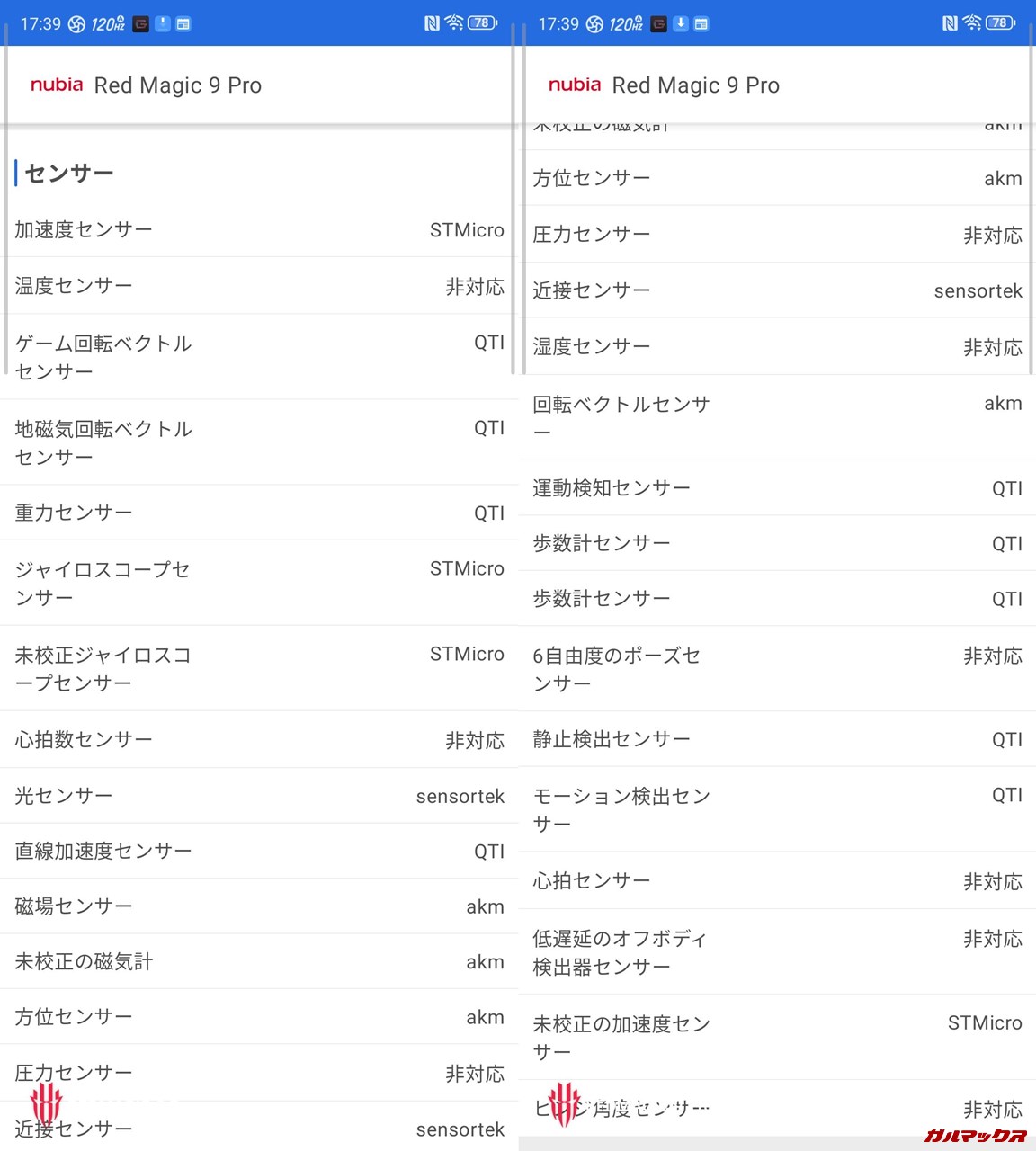This screenshot has width=1036, height=1151.
Task: Tap the download notification icon in right status bar
Action: click(x=682, y=24)
